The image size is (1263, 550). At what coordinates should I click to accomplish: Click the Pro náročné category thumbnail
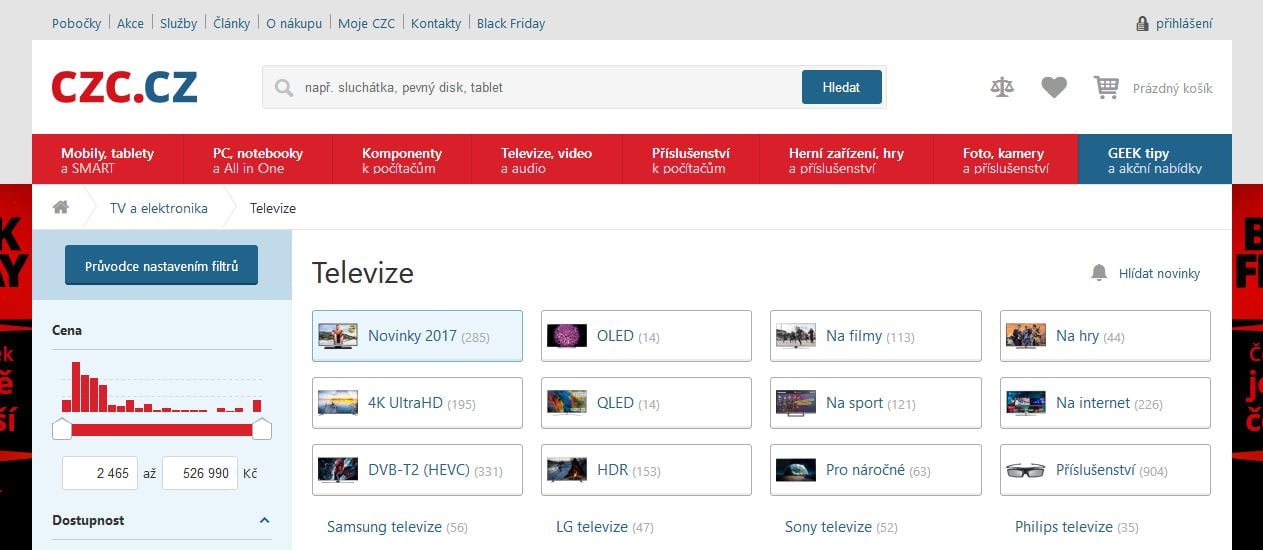[x=796, y=470]
